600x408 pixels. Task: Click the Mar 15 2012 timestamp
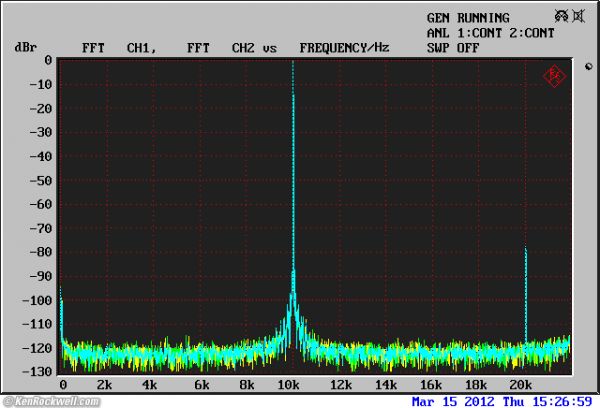pos(502,401)
